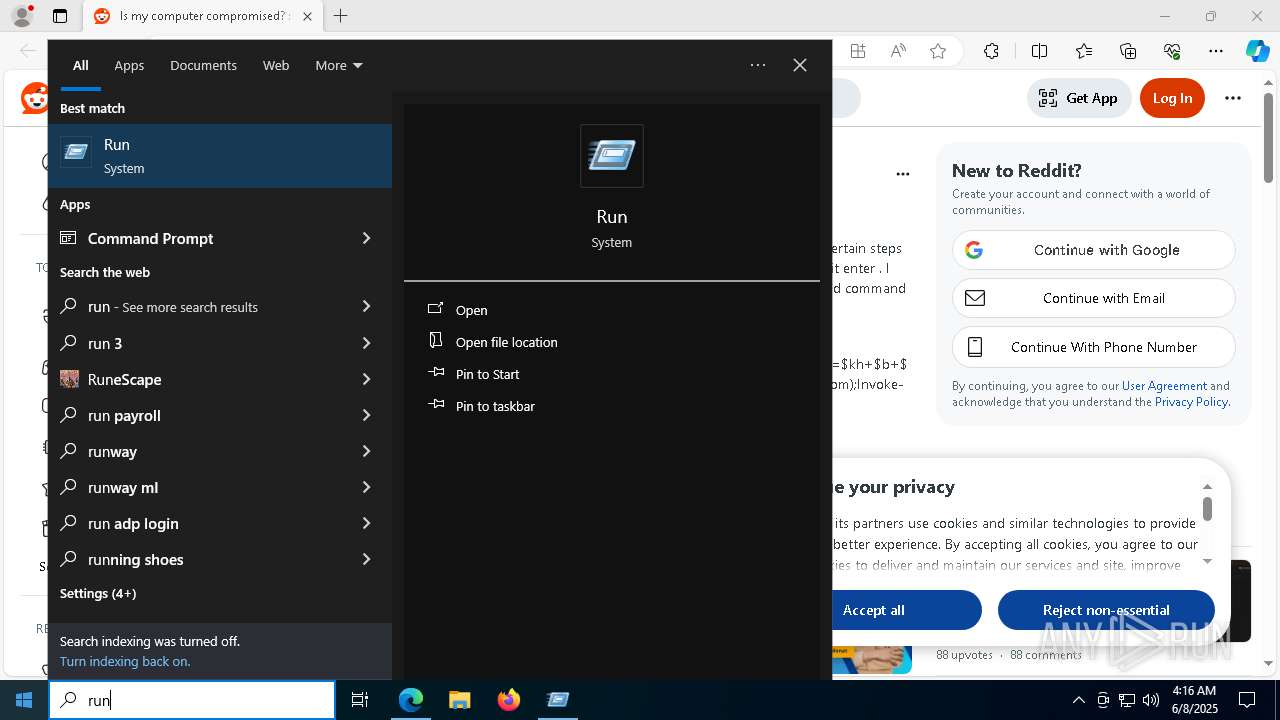Show hidden system tray icons
This screenshot has width=1280, height=720.
[x=1078, y=700]
